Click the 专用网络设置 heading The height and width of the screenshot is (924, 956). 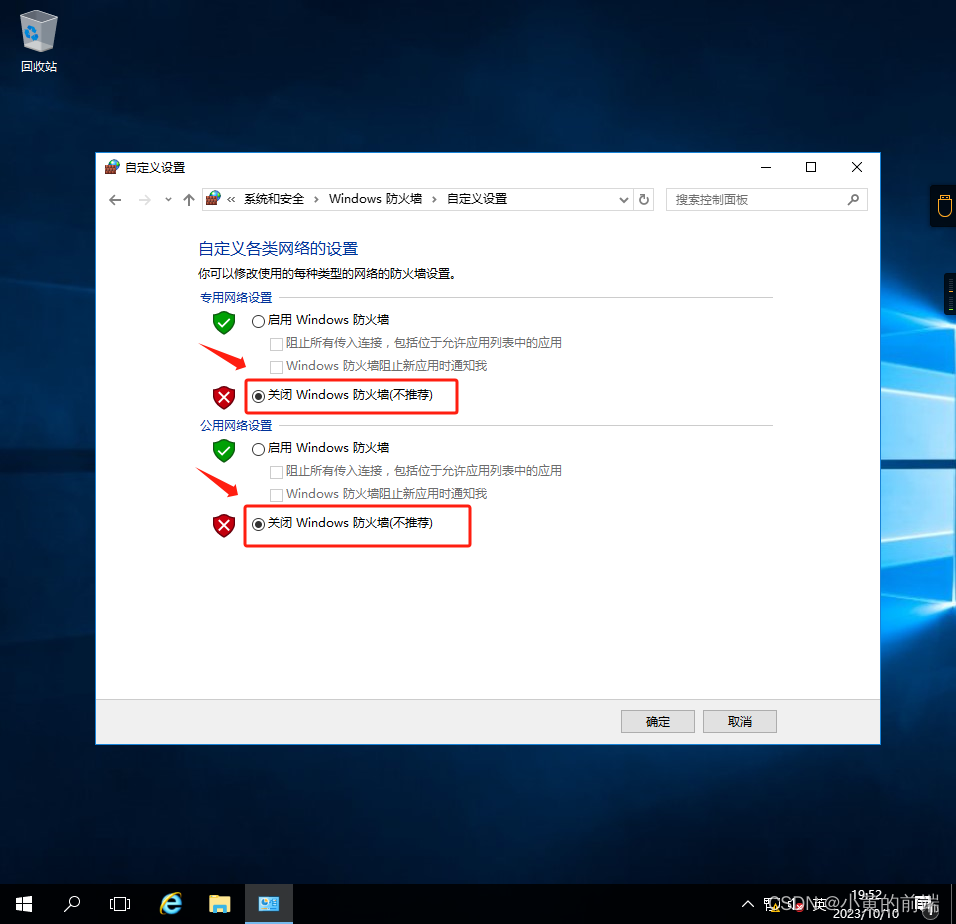coord(236,297)
